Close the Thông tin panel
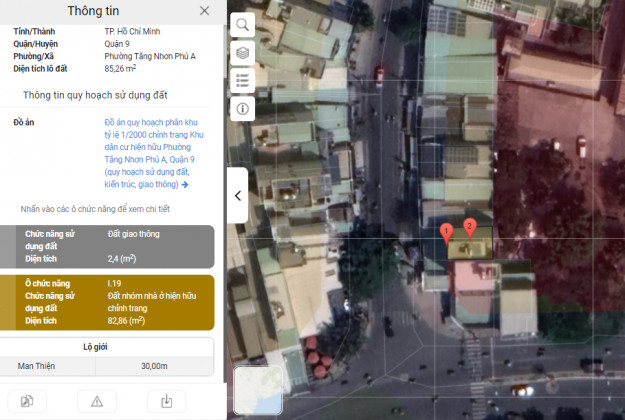The height and width of the screenshot is (420, 625). (x=204, y=11)
